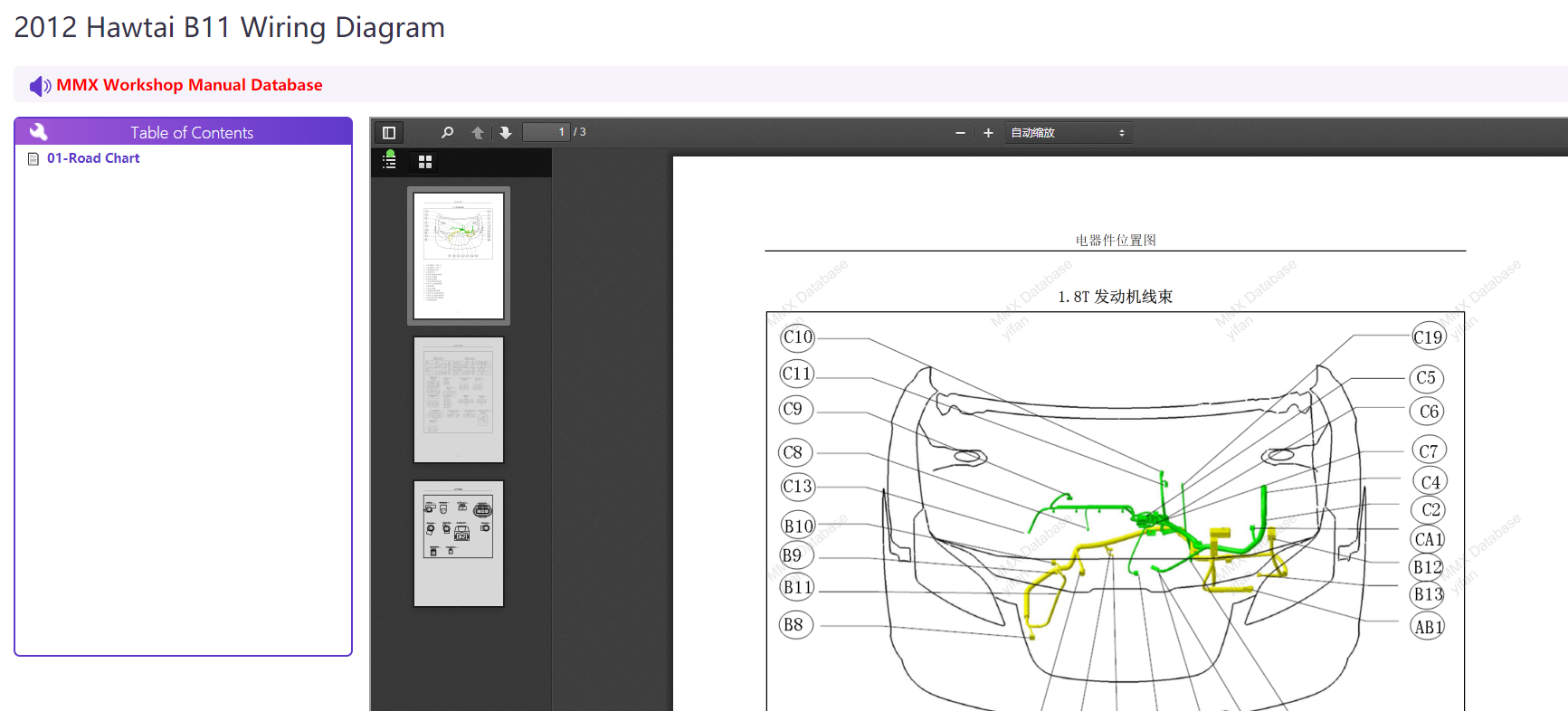Select page 2 thumbnail

[459, 400]
